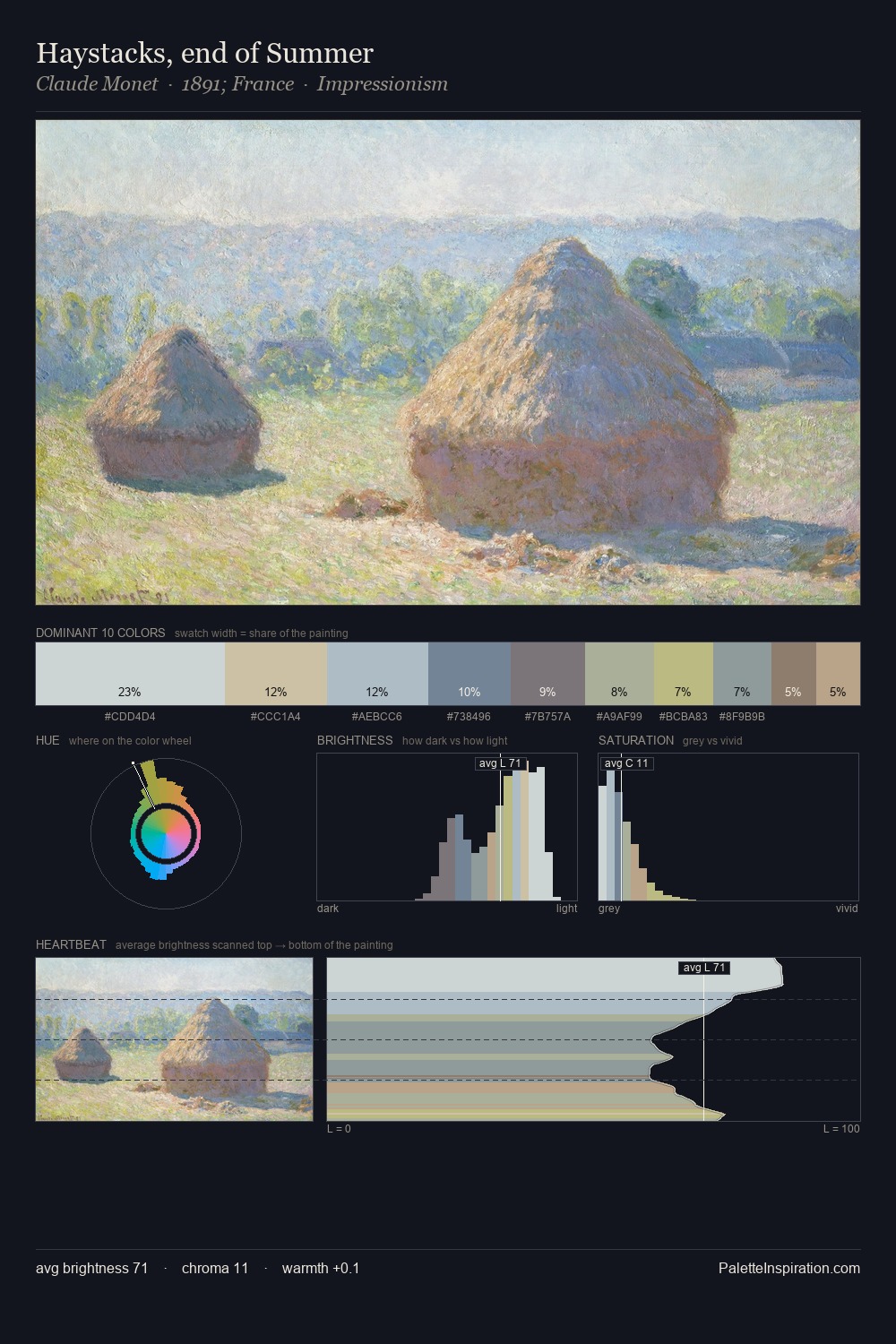This screenshot has height=1344, width=896.
Task: Click the DOMINANT 10 COLORS heading
Action: pos(100,633)
